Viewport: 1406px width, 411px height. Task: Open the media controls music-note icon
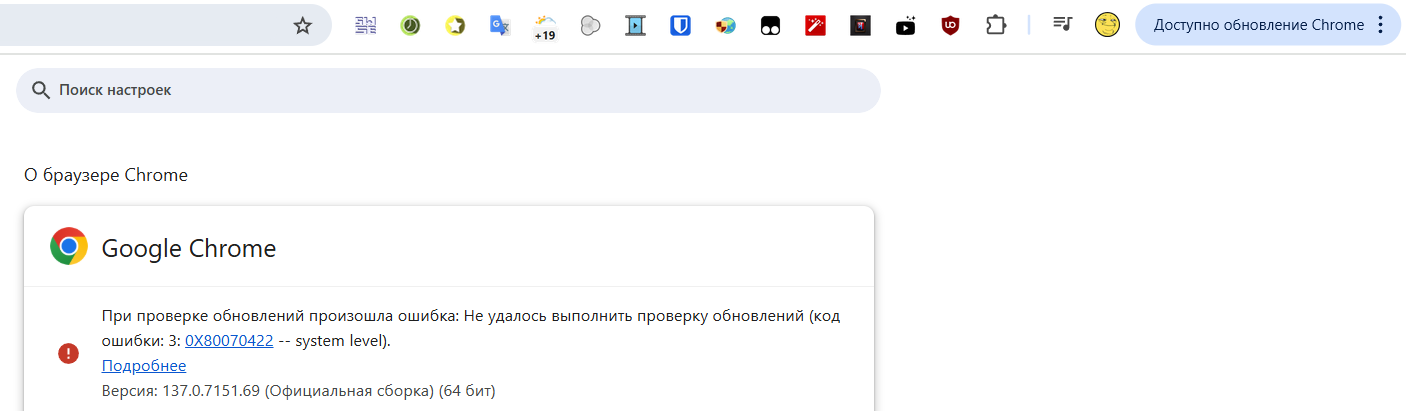pos(1062,24)
